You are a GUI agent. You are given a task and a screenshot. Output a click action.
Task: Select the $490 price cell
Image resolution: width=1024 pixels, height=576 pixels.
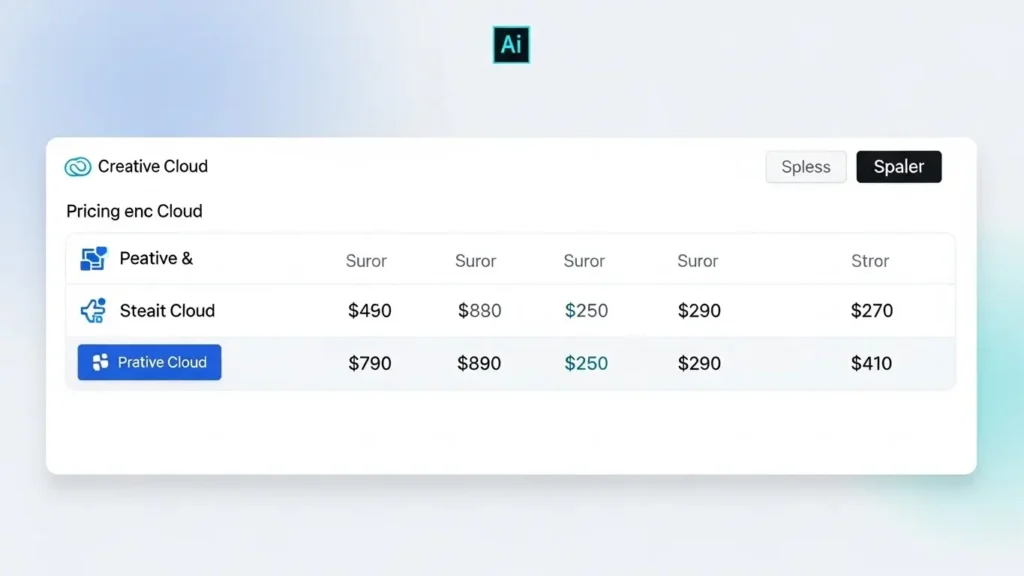click(x=370, y=311)
